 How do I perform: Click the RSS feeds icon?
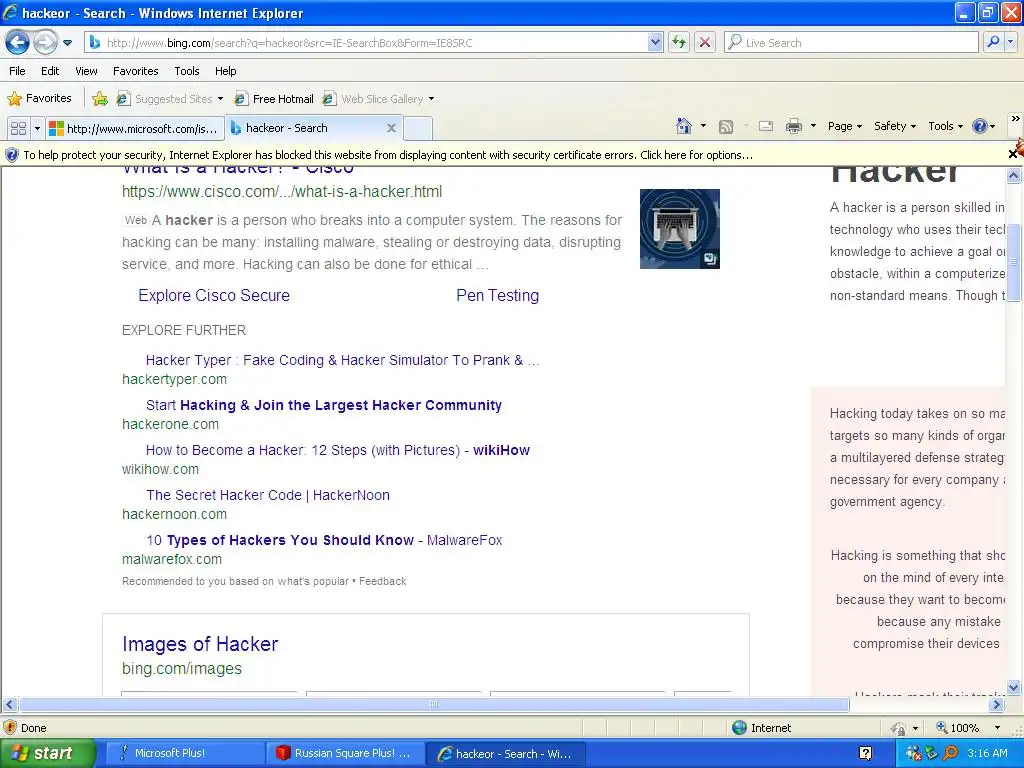726,126
